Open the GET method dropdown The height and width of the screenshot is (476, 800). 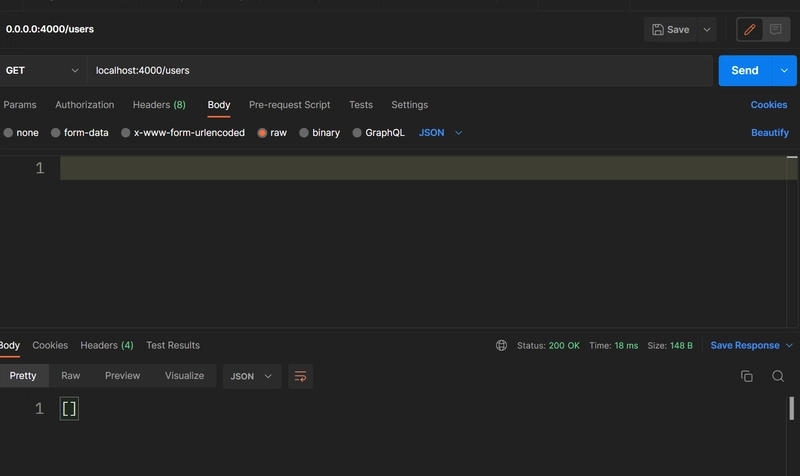pyautogui.click(x=43, y=70)
